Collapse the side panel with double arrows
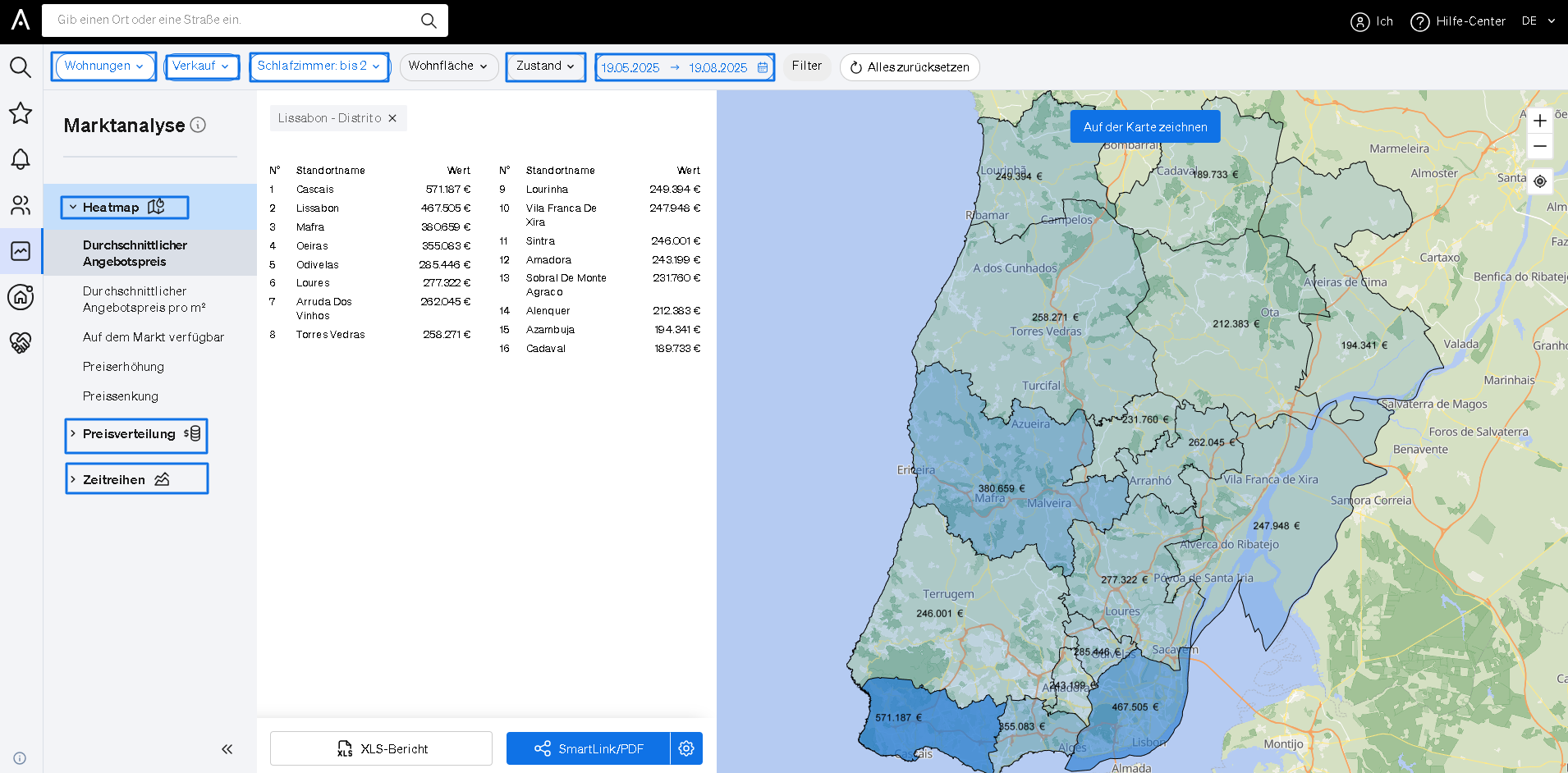 (227, 749)
